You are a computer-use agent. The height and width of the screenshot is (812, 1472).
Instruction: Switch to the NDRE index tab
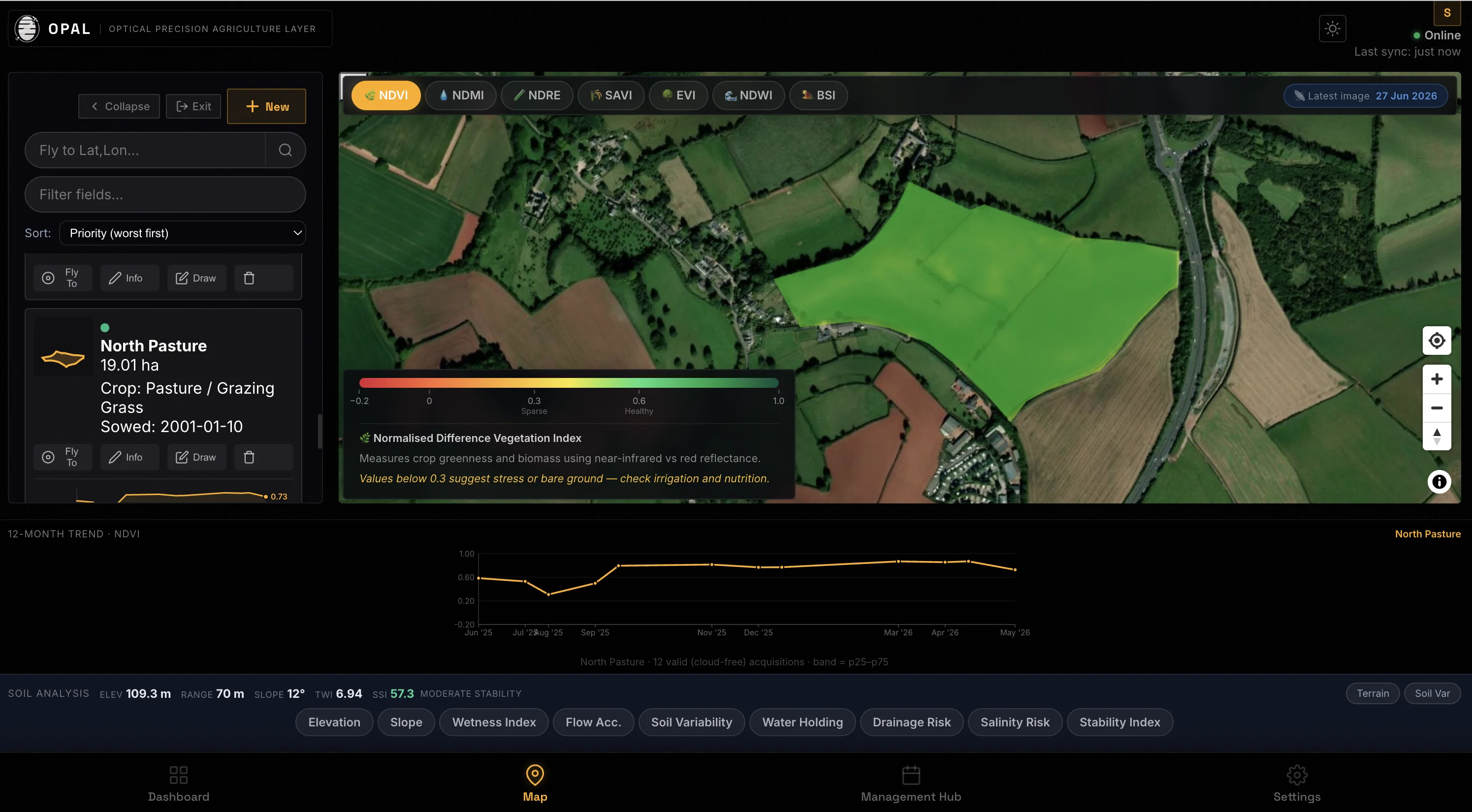[x=537, y=95]
